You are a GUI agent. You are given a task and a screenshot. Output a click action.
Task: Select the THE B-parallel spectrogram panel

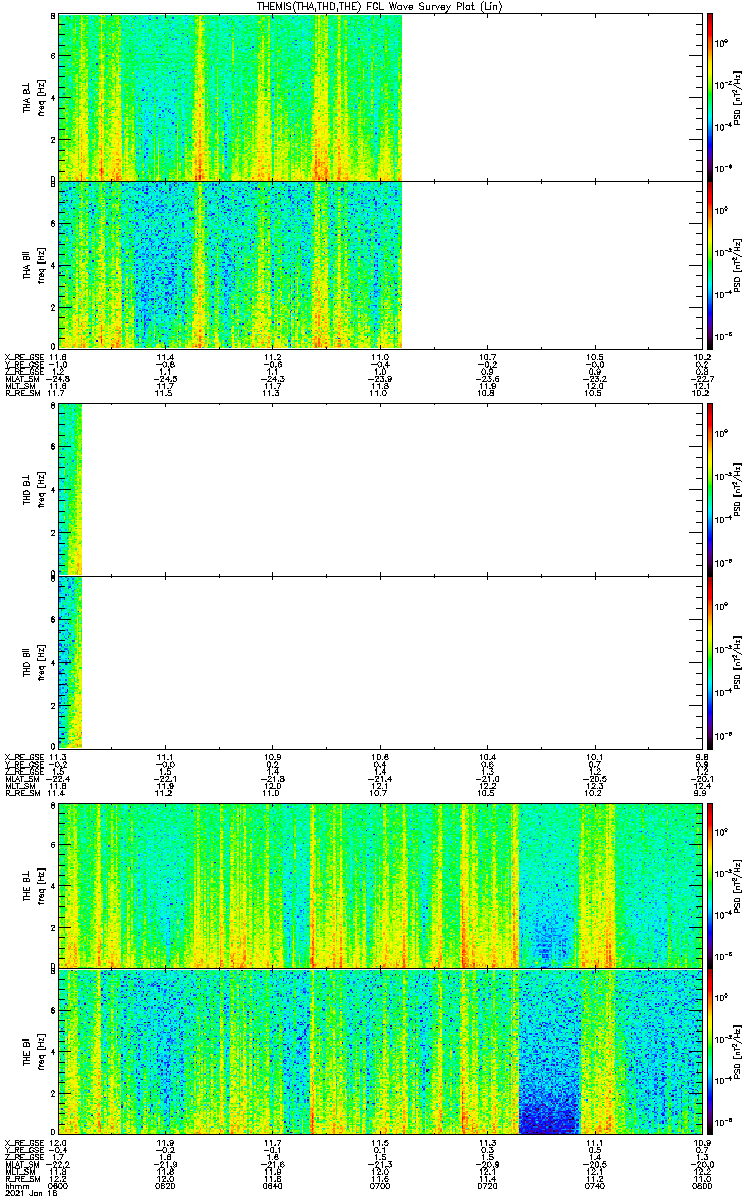[380, 1051]
